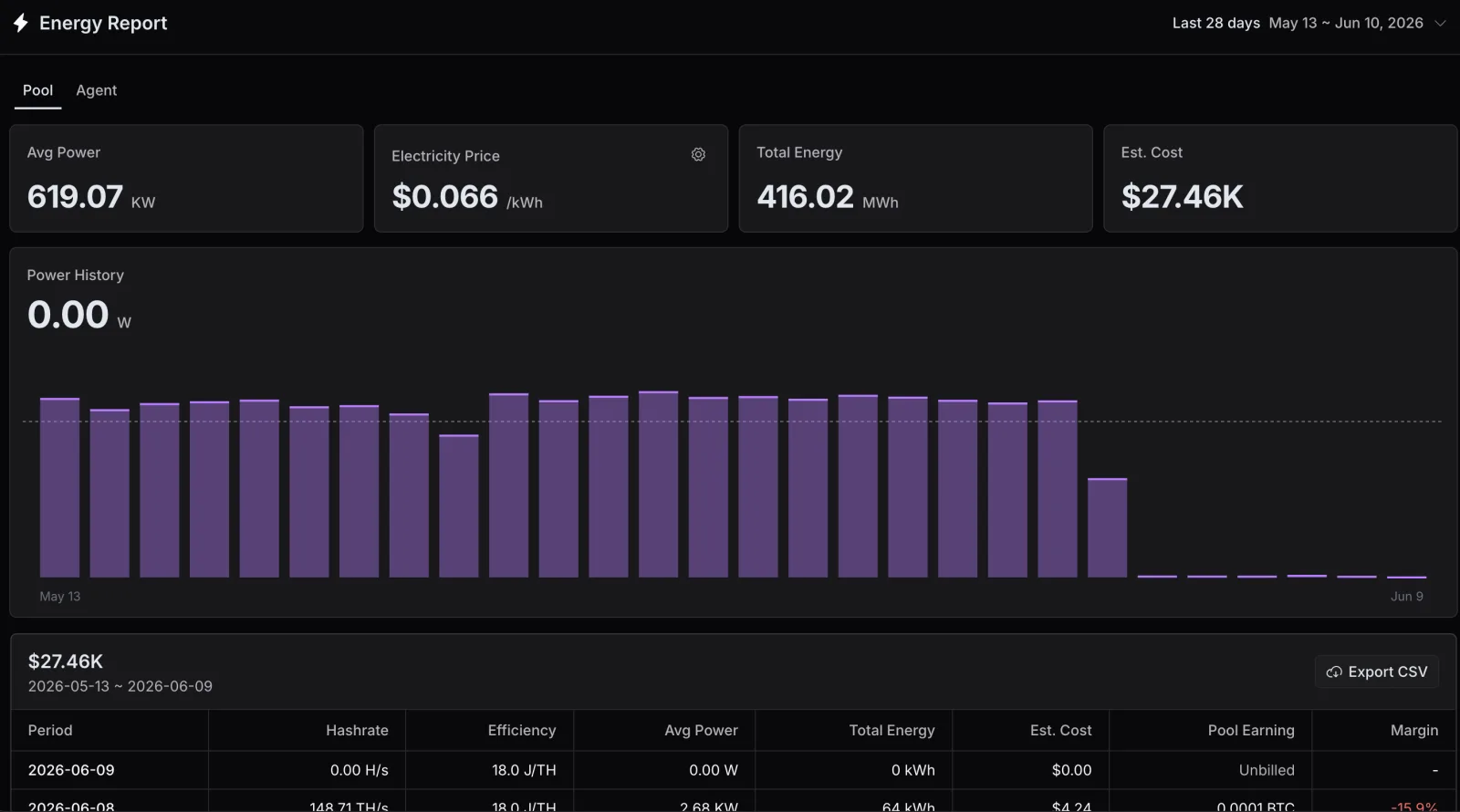Click the table's Total Energy column header
1460x812 pixels.
pos(892,730)
